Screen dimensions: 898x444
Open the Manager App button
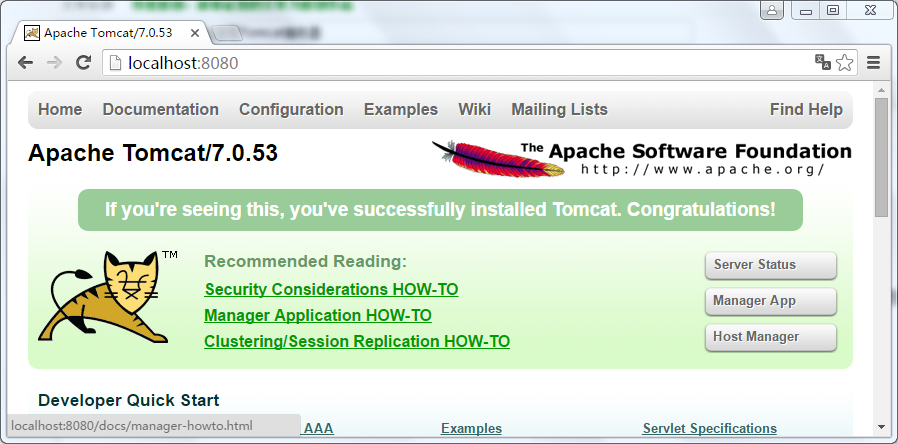[771, 301]
